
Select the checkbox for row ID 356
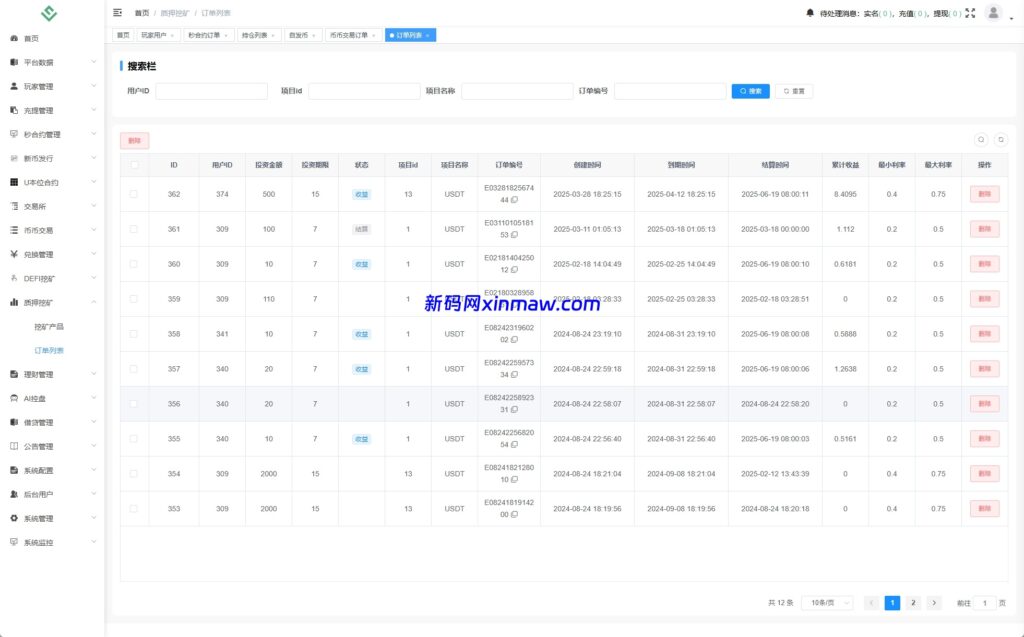tap(134, 404)
